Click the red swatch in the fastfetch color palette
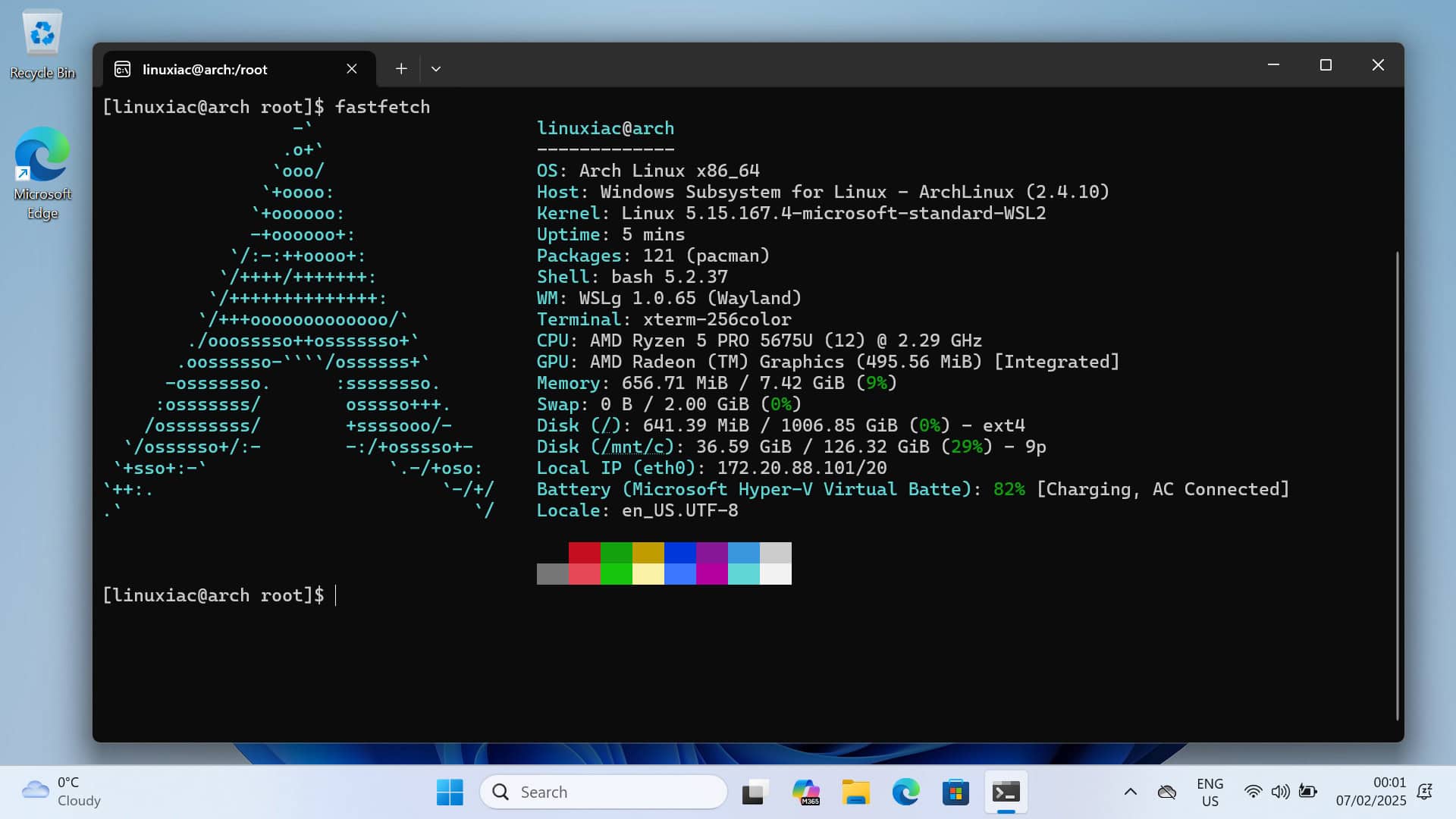Viewport: 1456px width, 819px height. tap(584, 553)
